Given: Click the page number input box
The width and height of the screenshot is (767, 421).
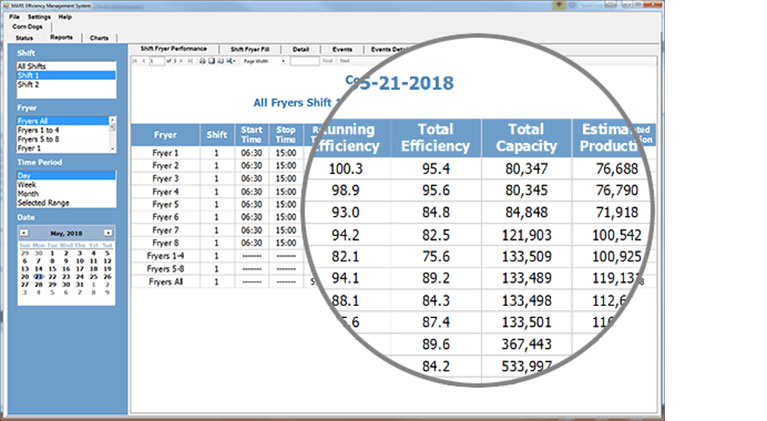Looking at the screenshot, I should 155,60.
